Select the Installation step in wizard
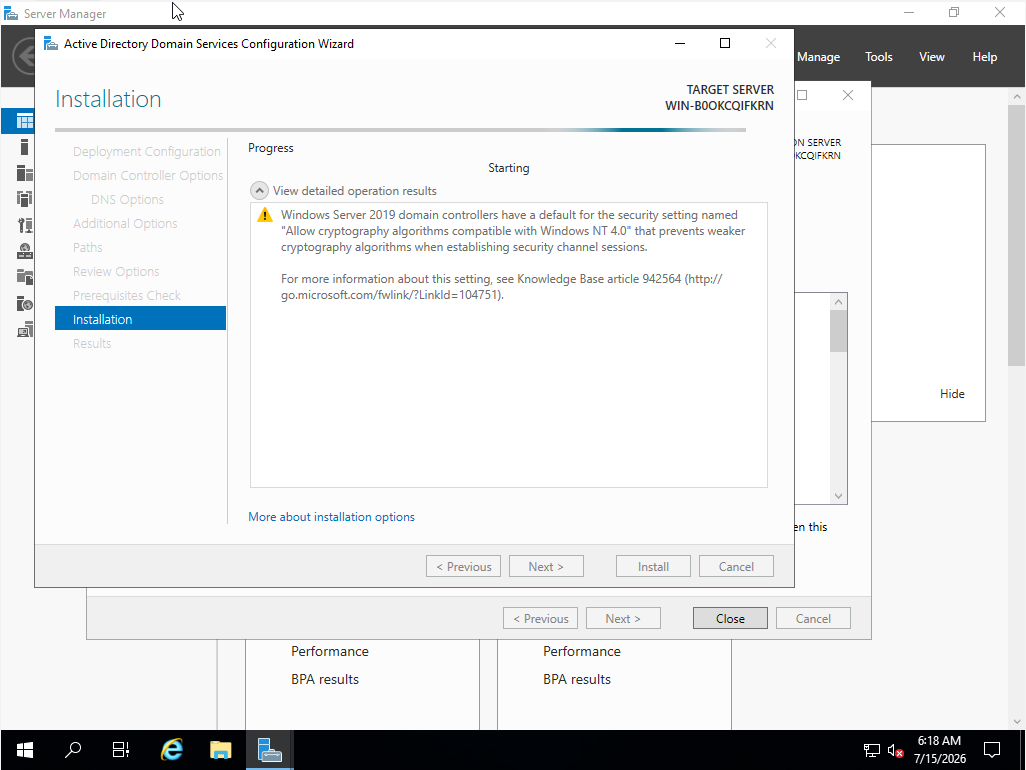This screenshot has height=770, width=1026. click(140, 319)
